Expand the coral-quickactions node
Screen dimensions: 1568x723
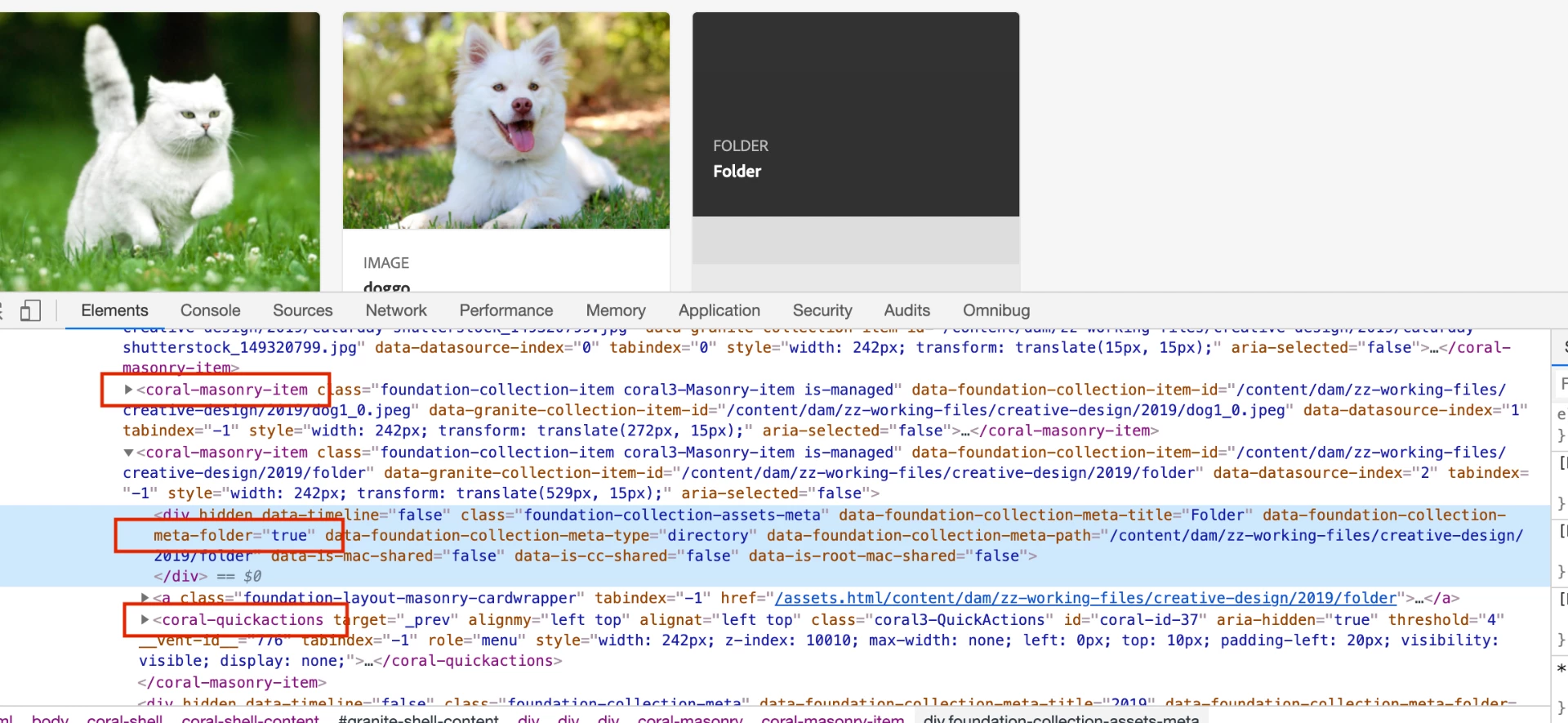pos(145,620)
